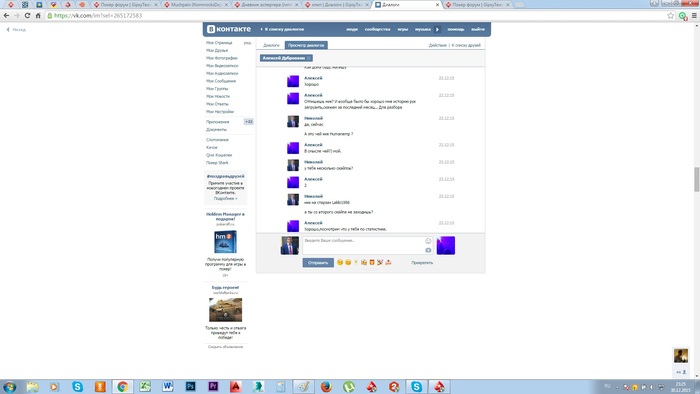Open Google Chrome on the taskbar
Image resolution: width=700 pixels, height=394 pixels.
pos(122,386)
